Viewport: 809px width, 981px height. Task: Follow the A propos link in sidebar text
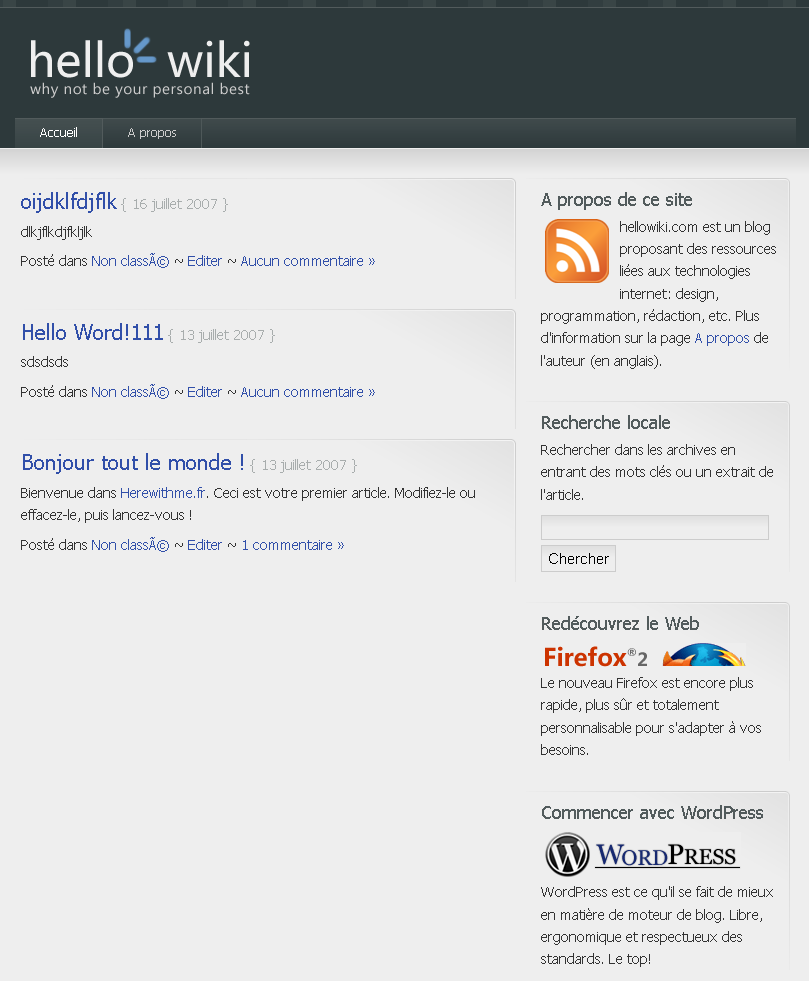click(x=721, y=338)
